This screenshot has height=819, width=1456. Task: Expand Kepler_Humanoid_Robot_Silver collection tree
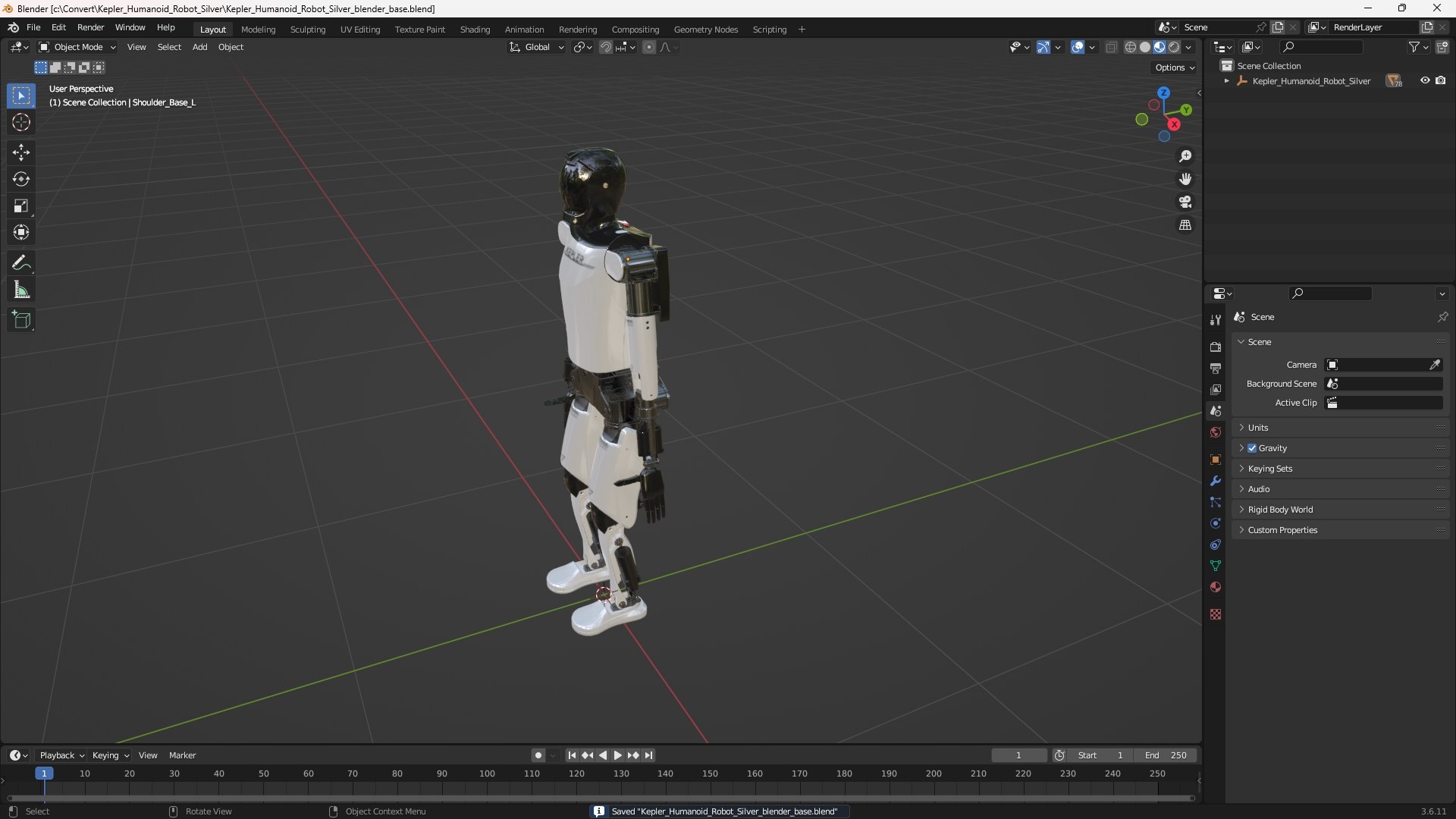(x=1226, y=81)
